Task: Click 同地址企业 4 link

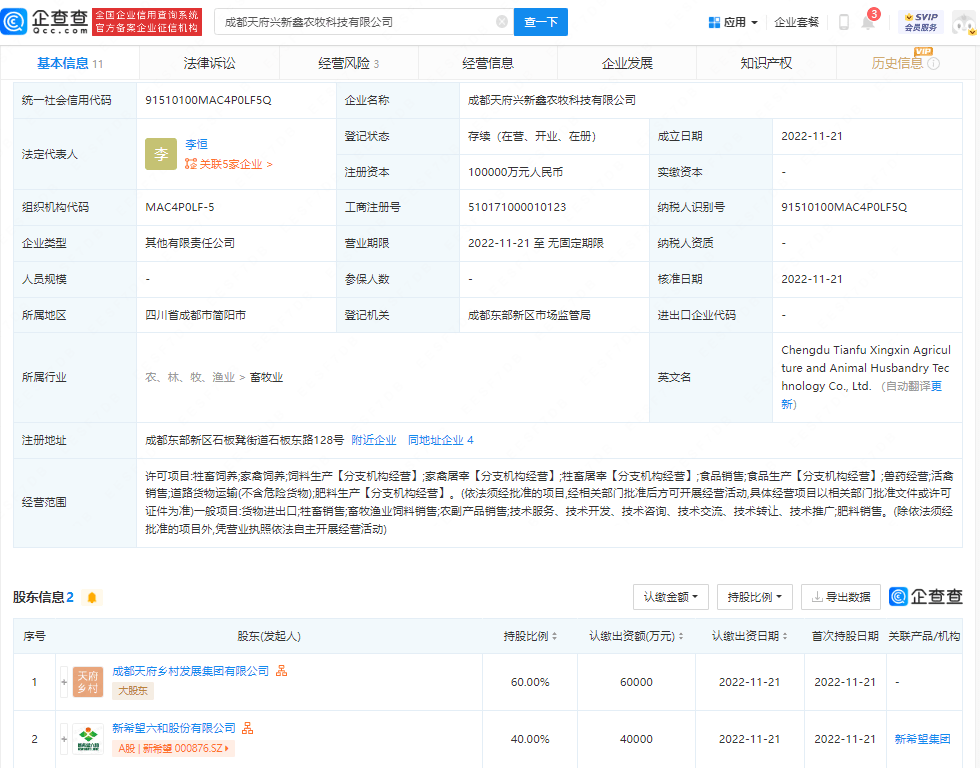Action: tap(441, 440)
